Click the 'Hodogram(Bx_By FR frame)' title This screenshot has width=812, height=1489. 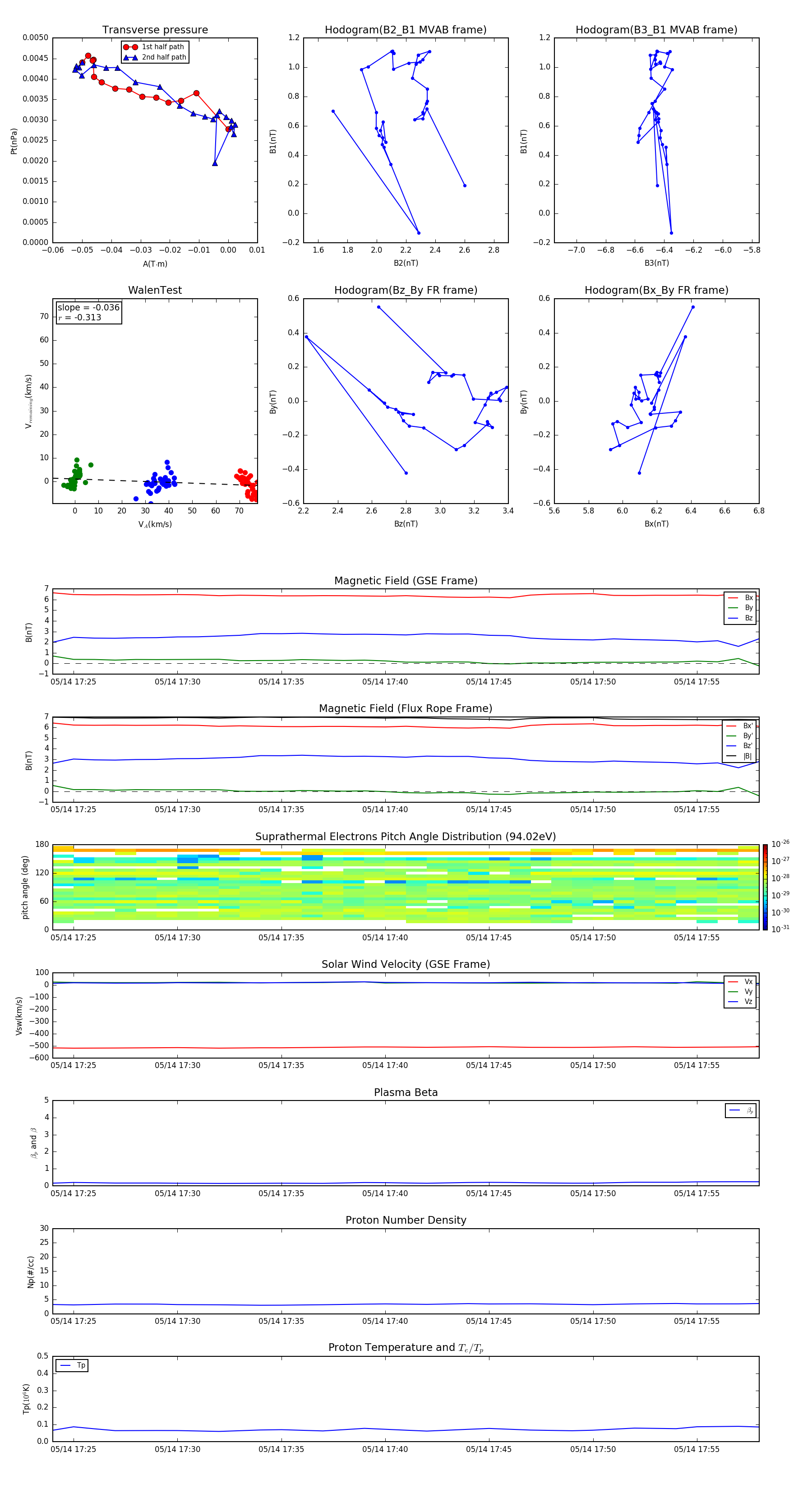point(656,290)
